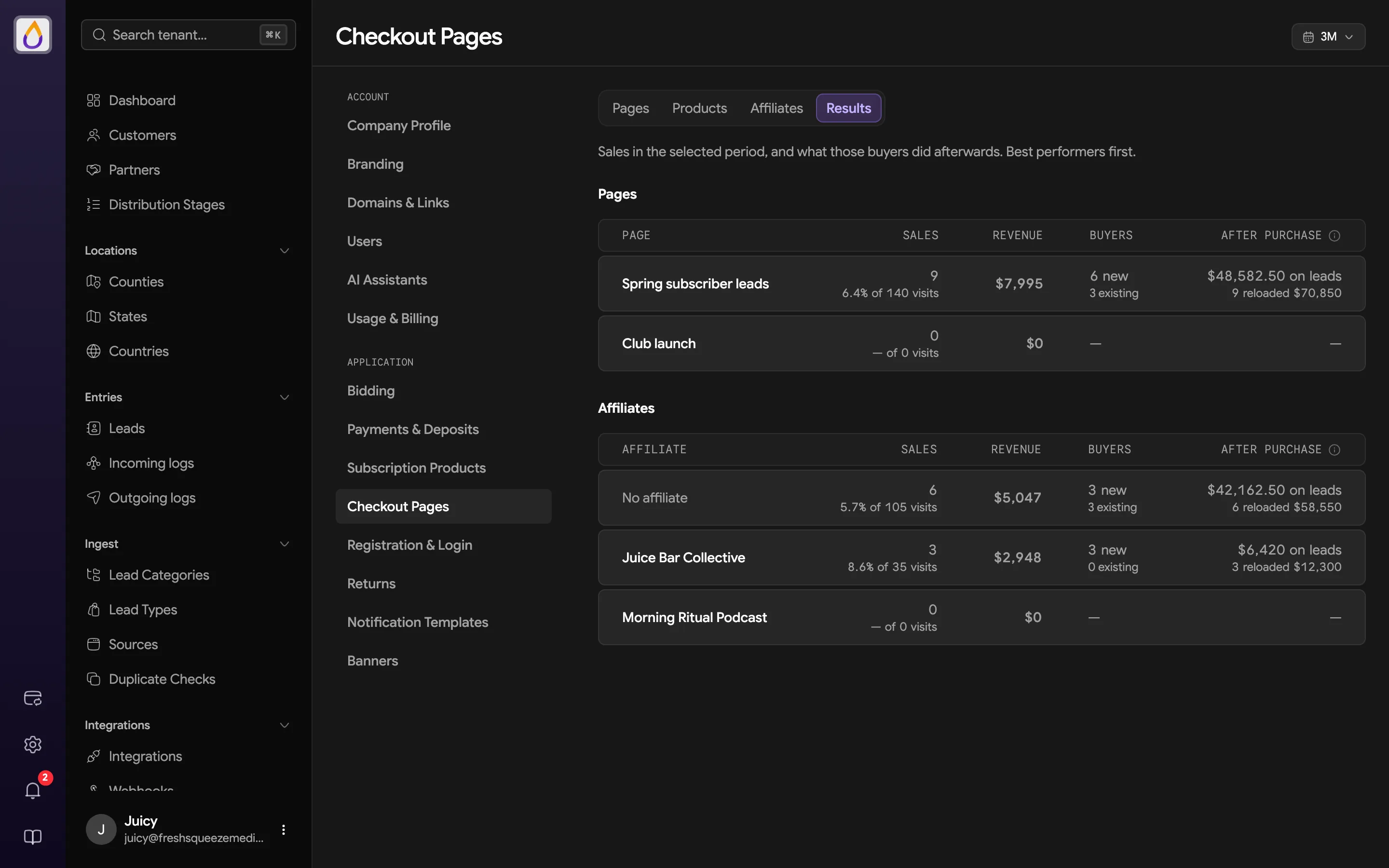Go to Registration & Login
This screenshot has width=1389, height=868.
point(409,545)
